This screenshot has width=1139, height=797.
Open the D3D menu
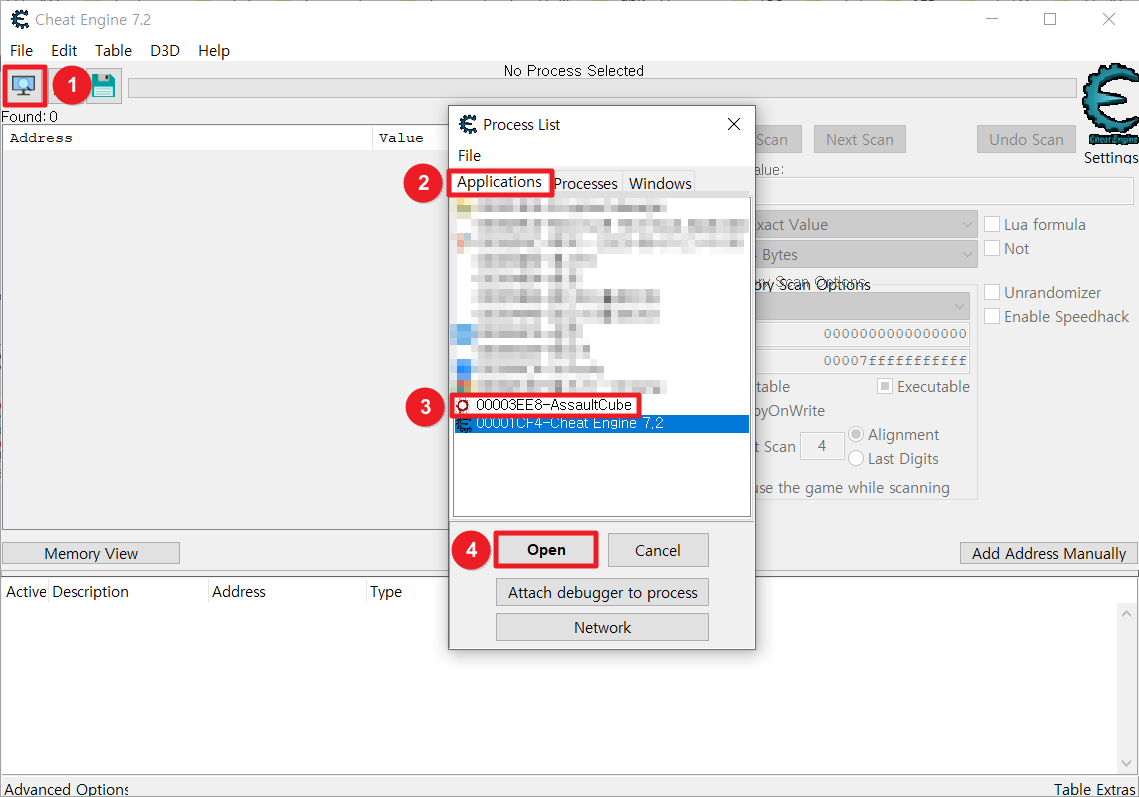[x=165, y=50]
